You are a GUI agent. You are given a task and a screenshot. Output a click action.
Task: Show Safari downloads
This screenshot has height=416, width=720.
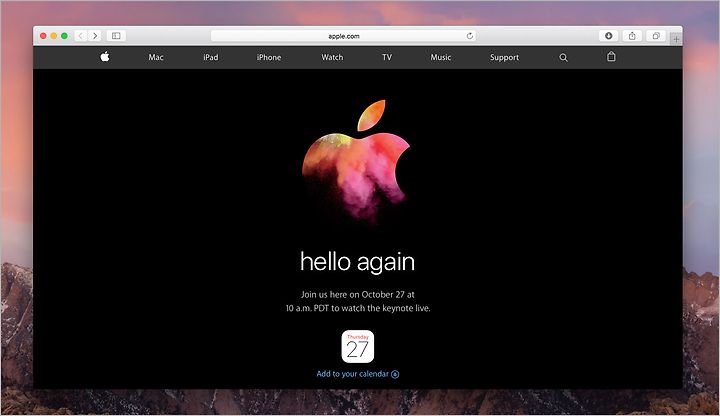tap(608, 36)
